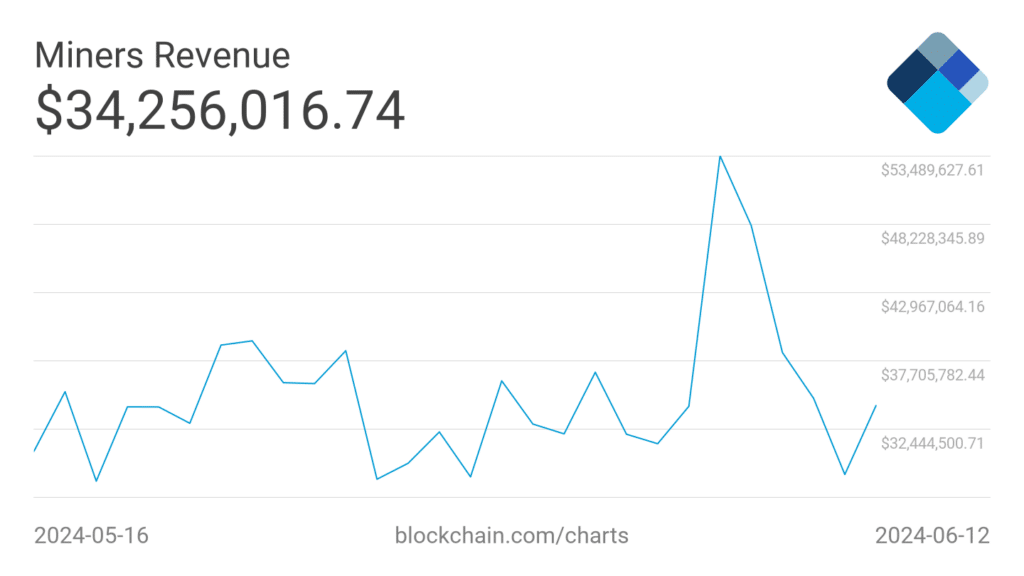Select the $34,256,016.74 current revenue value
This screenshot has height=576, width=1024.
pyautogui.click(x=220, y=110)
